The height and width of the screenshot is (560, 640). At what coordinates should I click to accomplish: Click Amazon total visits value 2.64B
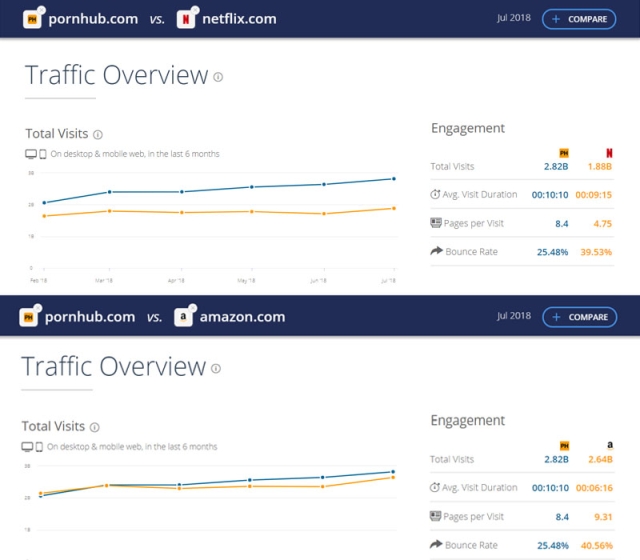600,460
